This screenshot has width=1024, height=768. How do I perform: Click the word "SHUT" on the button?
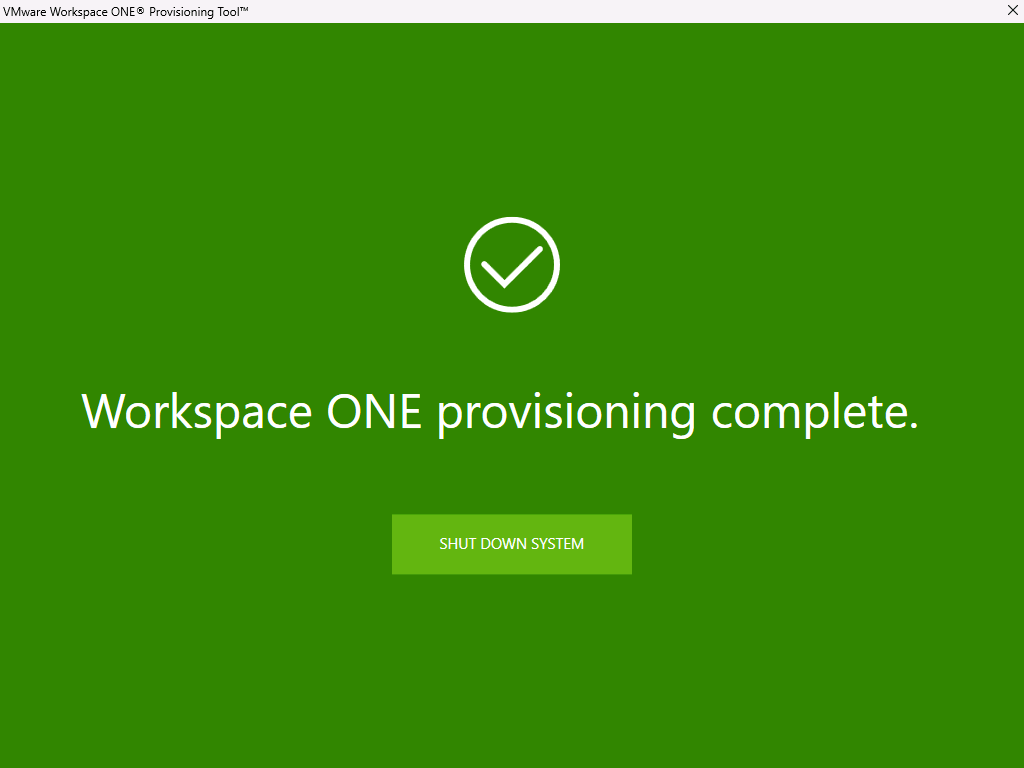tap(457, 544)
